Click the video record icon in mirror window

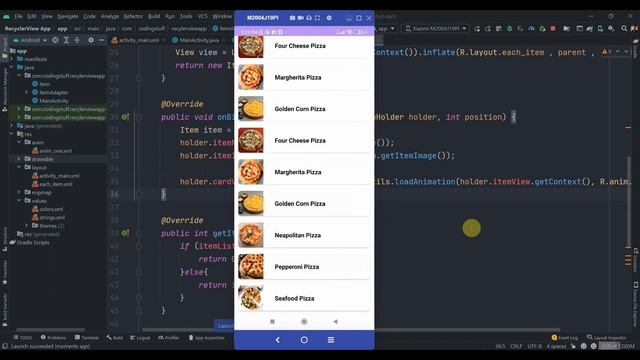[x=300, y=18]
